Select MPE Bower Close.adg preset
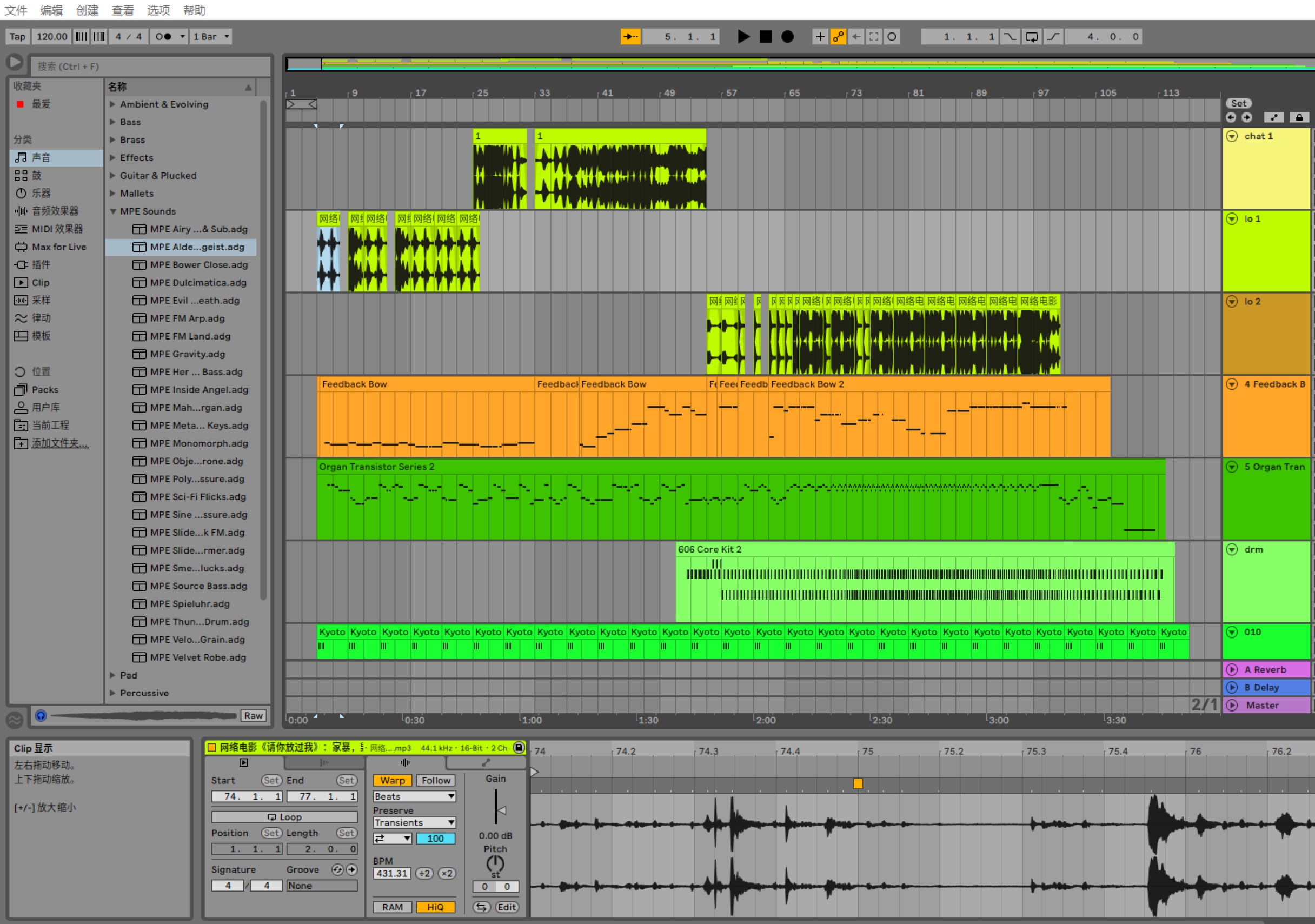 tap(181, 264)
